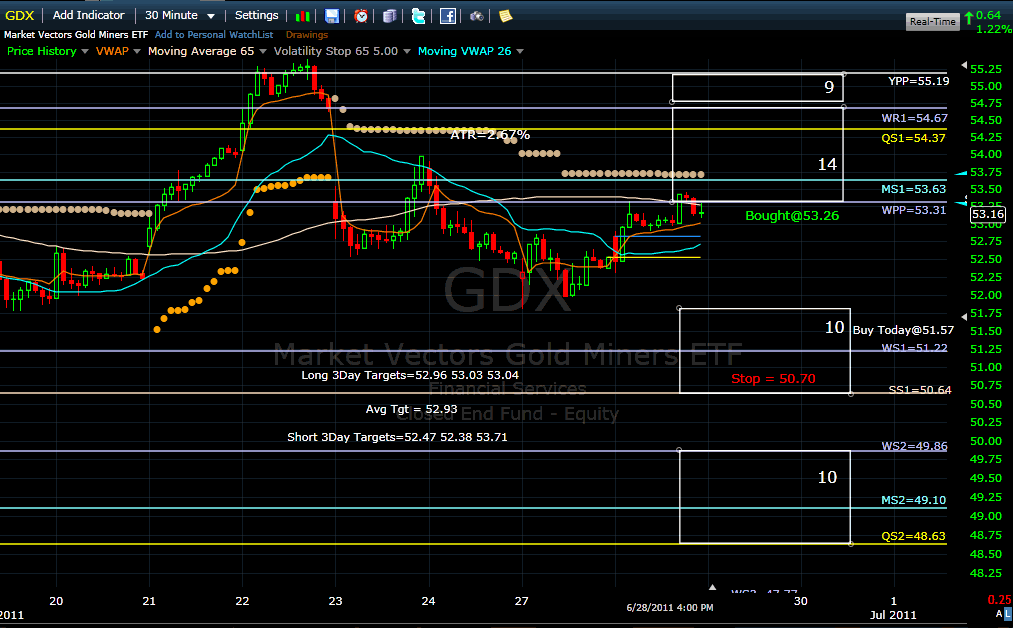1013x628 pixels.
Task: Click the Short 3Day Targets text
Action: (x=397, y=437)
